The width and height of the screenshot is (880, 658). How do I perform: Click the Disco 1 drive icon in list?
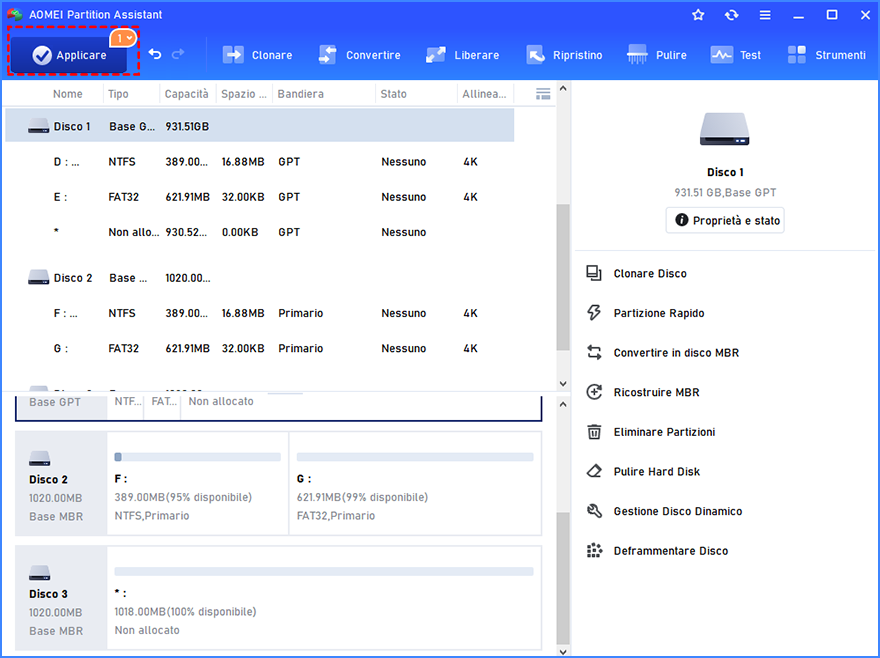(x=38, y=126)
